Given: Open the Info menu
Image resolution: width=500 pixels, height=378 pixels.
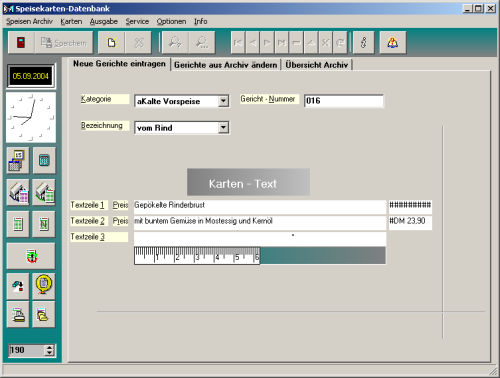Looking at the screenshot, I should click(201, 21).
